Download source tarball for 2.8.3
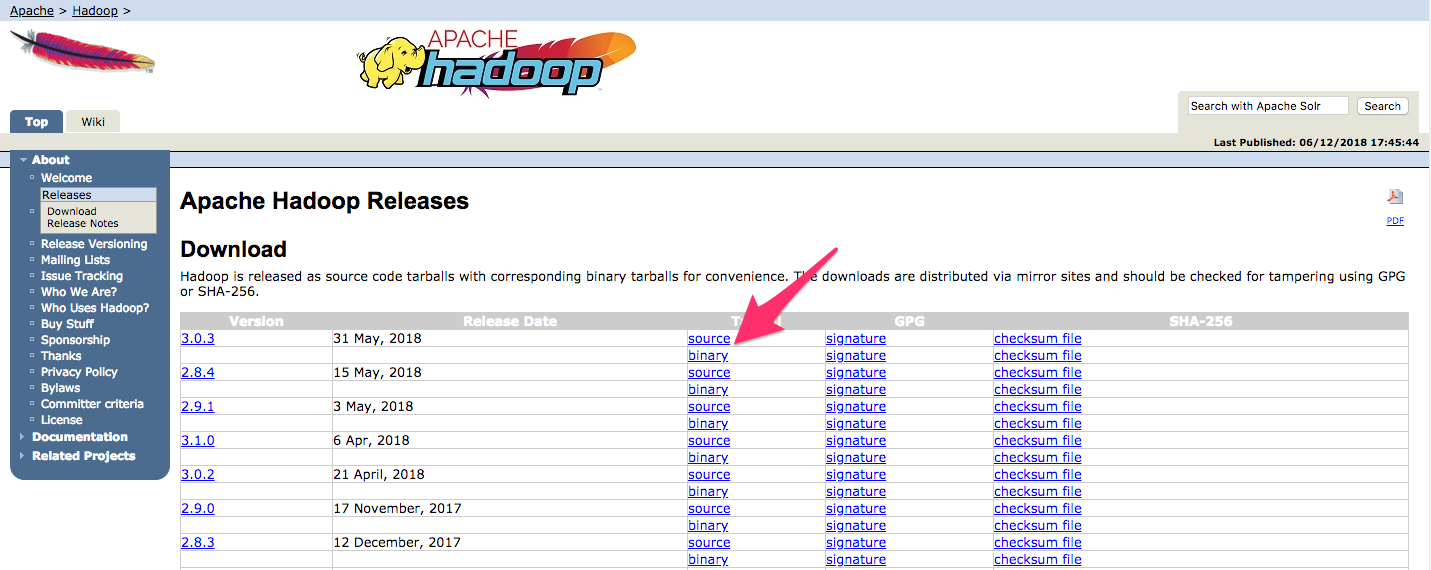 coord(709,542)
